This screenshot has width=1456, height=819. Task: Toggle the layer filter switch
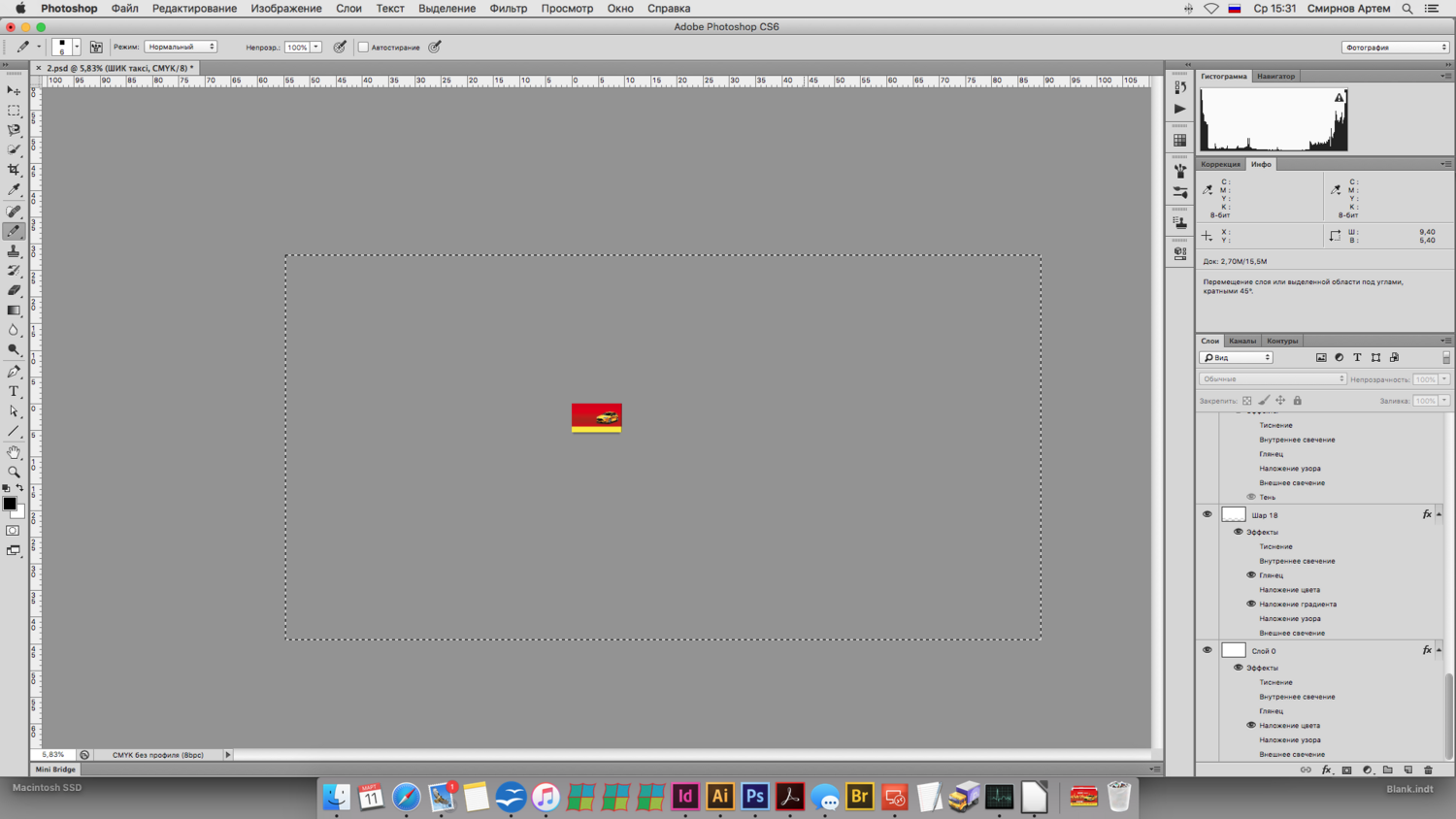coord(1445,358)
